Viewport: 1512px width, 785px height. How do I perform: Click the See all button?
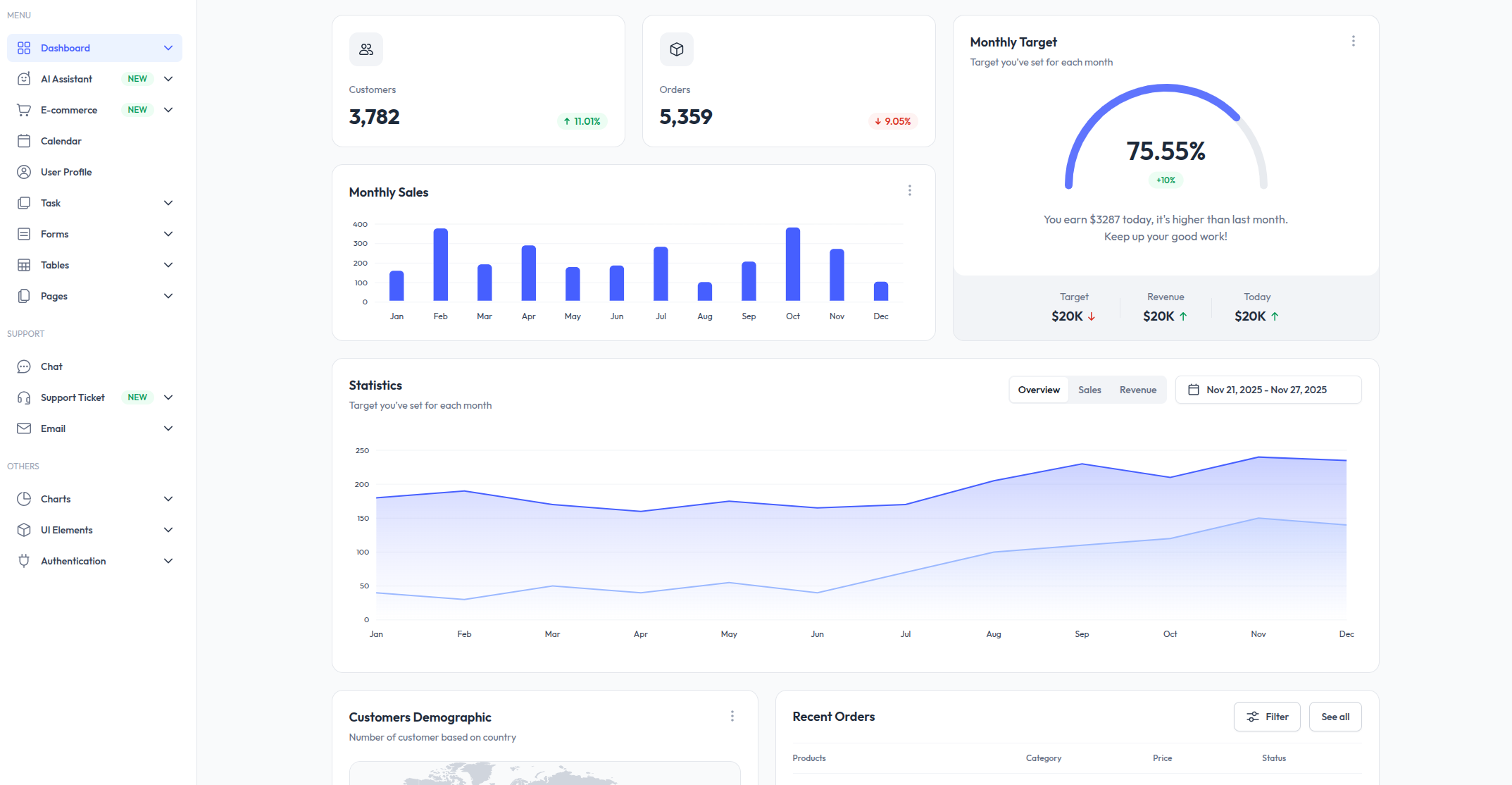coord(1335,717)
